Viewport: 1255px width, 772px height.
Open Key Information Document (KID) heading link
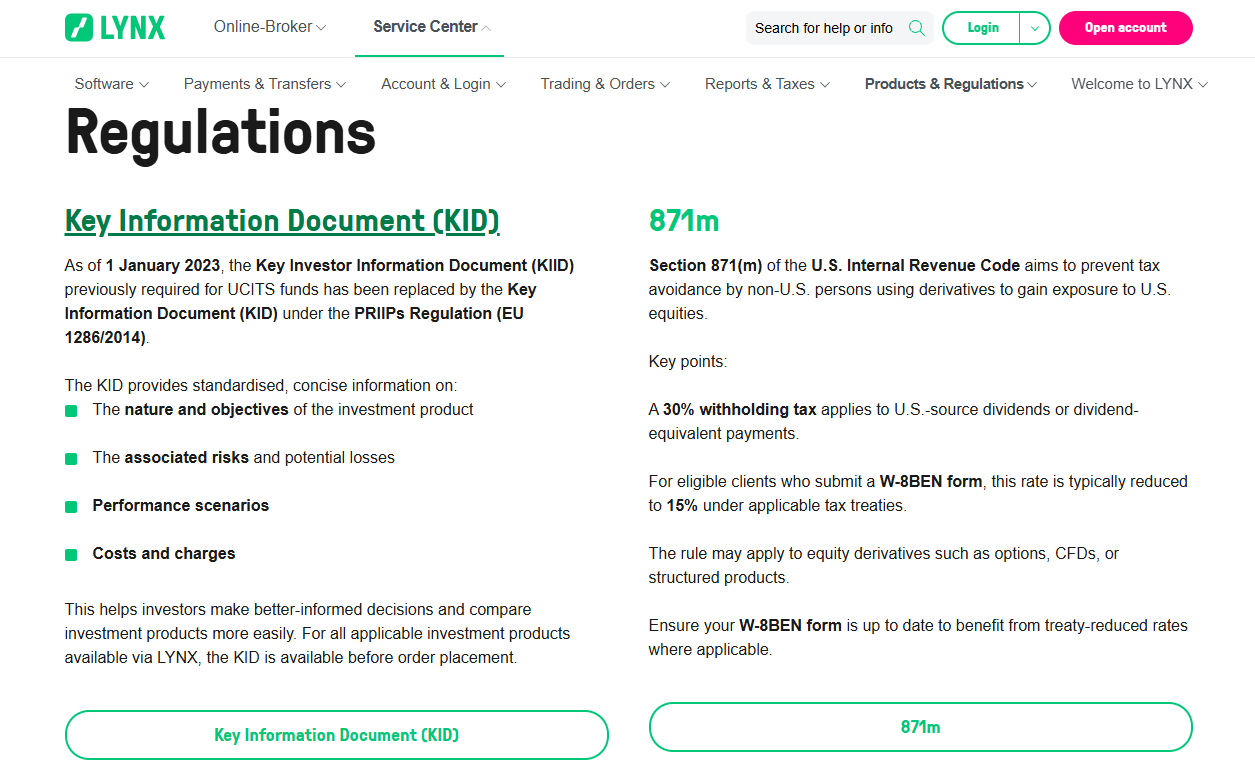click(282, 221)
